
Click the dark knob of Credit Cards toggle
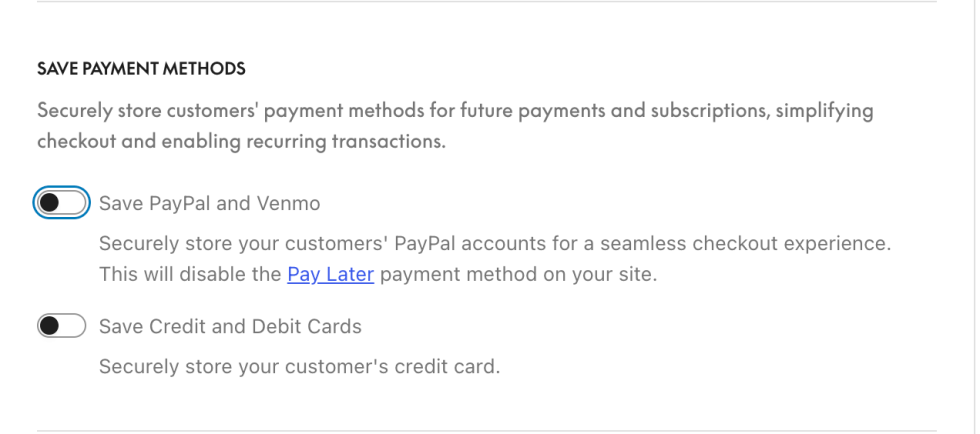[50, 326]
